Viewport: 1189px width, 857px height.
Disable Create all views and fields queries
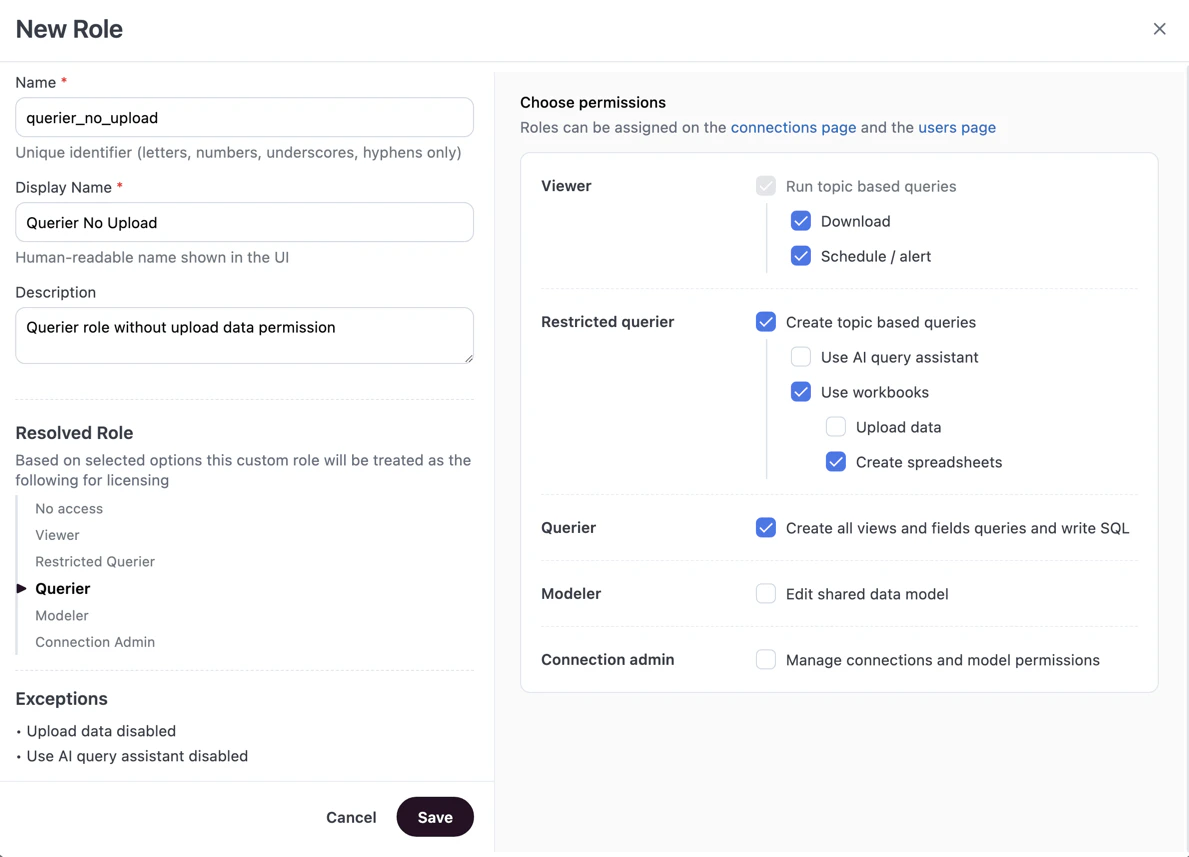click(x=765, y=527)
